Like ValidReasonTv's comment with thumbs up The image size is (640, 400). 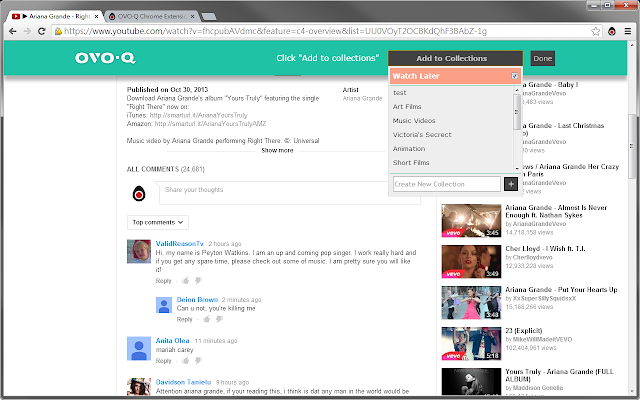[186, 280]
